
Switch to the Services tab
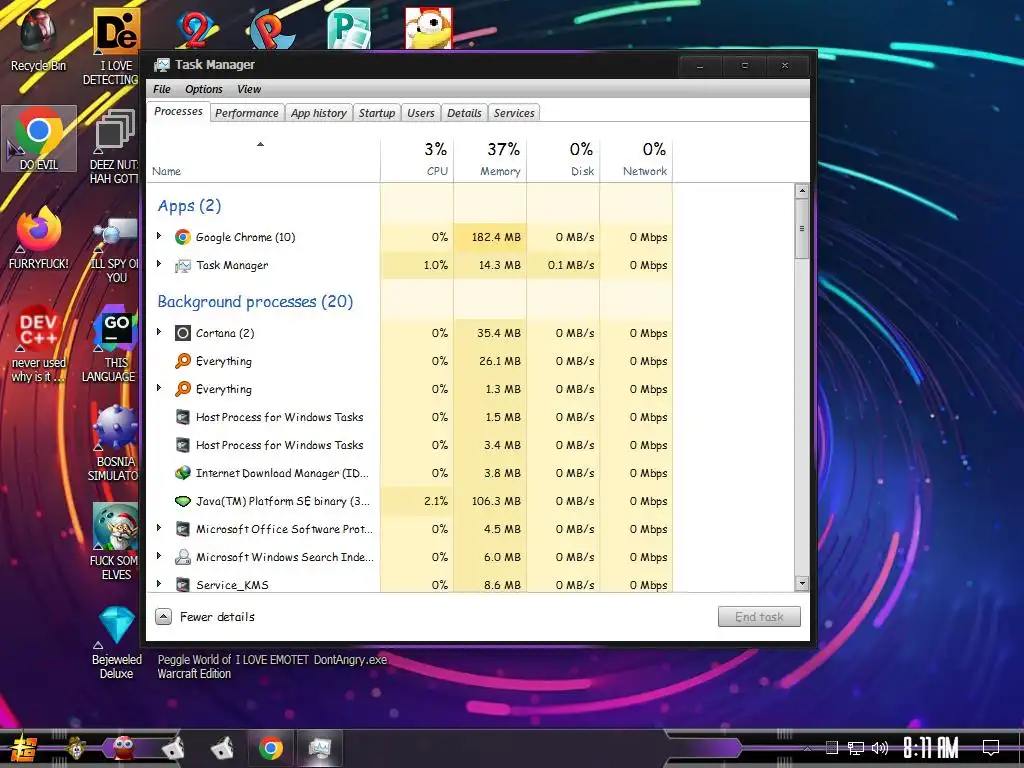coord(514,113)
